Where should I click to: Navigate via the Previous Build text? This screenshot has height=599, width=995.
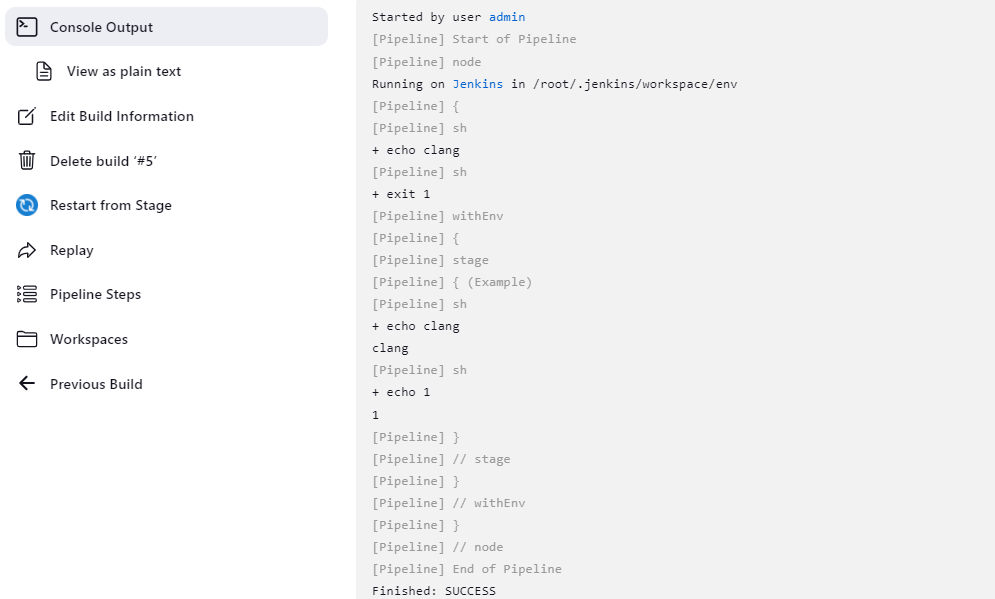coord(96,384)
